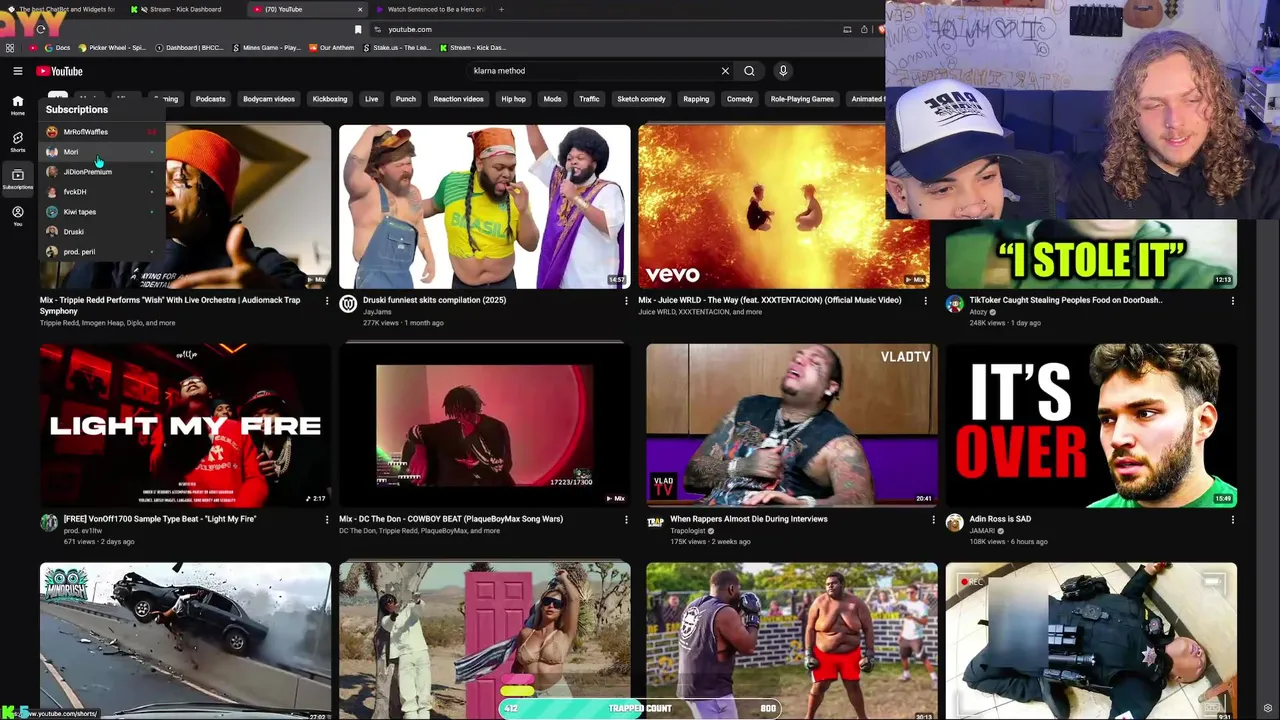
Task: Open the new tab plus button
Action: point(501,9)
